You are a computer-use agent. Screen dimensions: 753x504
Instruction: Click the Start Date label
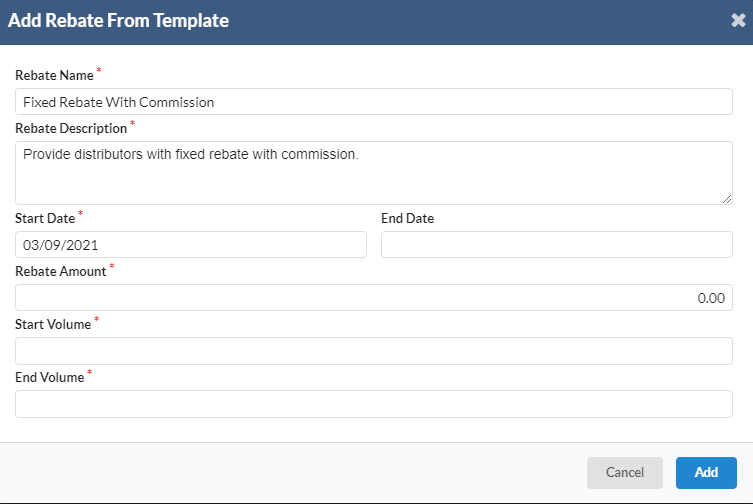(x=44, y=218)
